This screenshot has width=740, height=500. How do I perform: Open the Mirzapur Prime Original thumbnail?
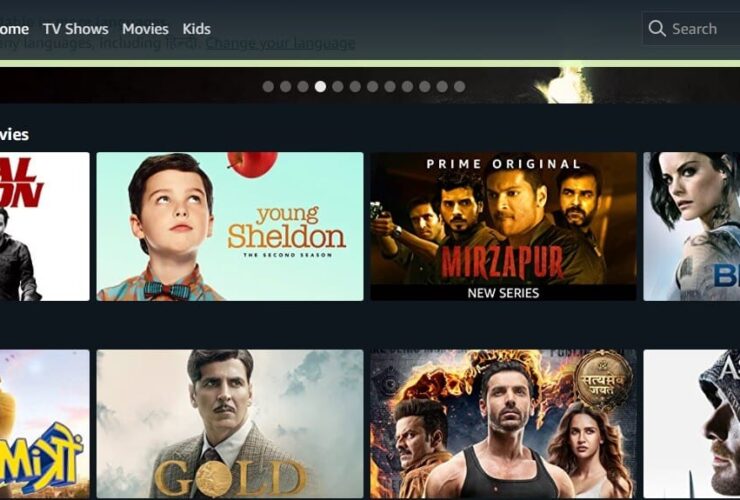click(x=503, y=226)
